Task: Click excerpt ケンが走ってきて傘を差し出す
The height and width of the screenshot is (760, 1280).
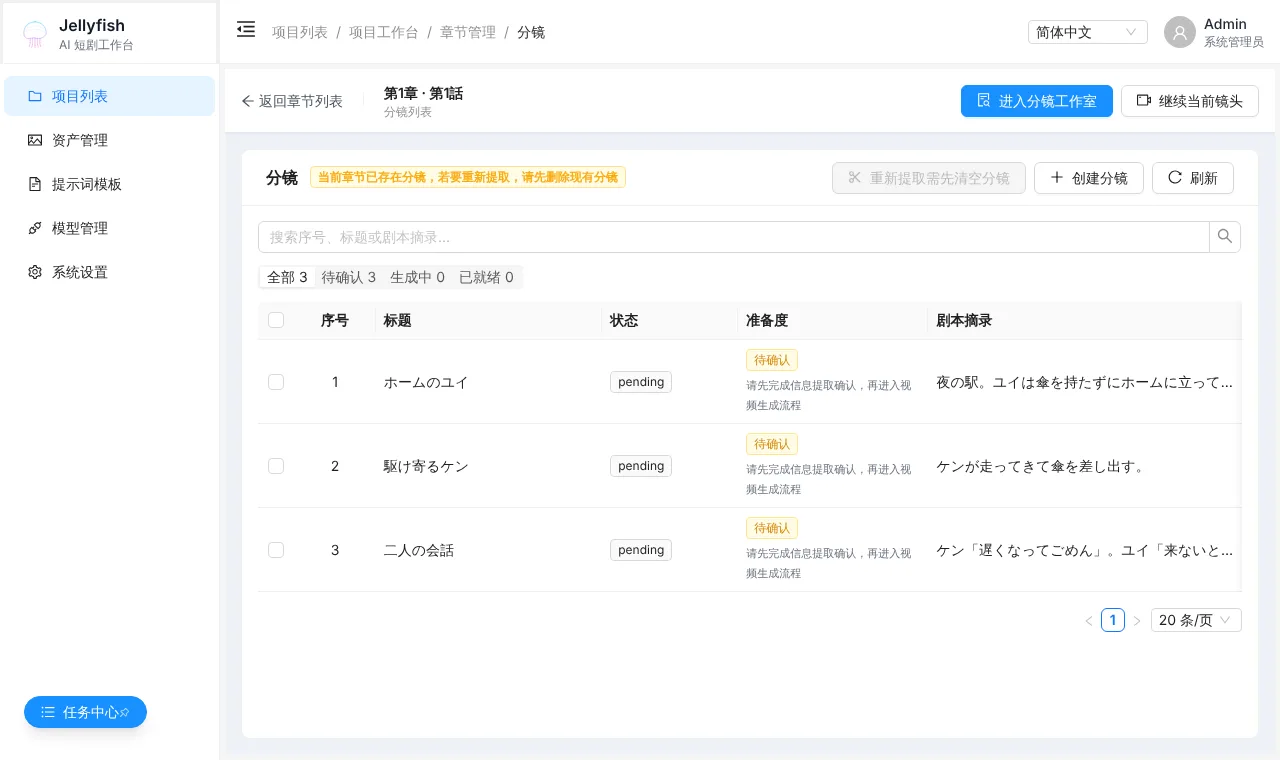Action: [1040, 466]
